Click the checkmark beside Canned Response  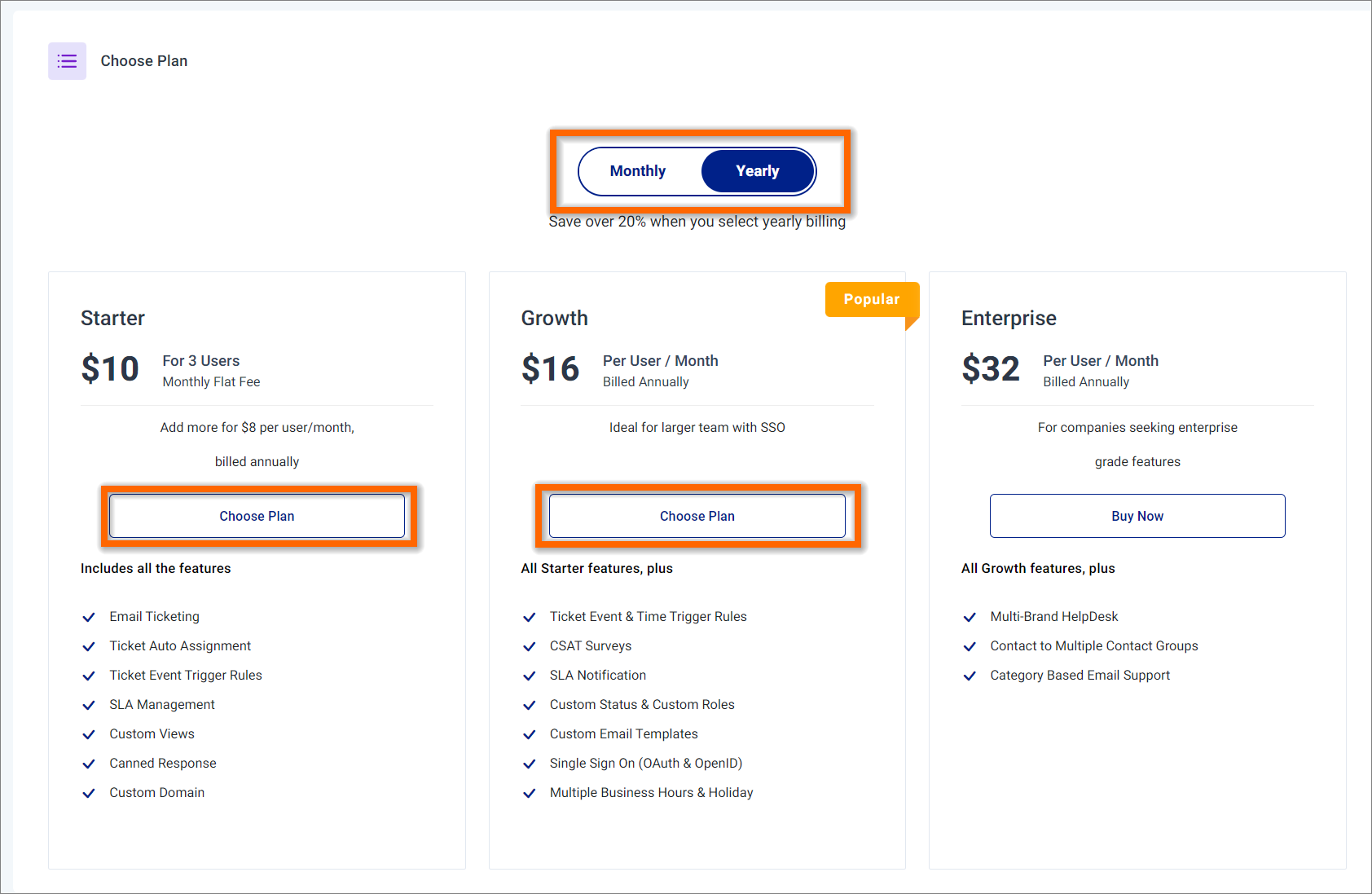89,764
